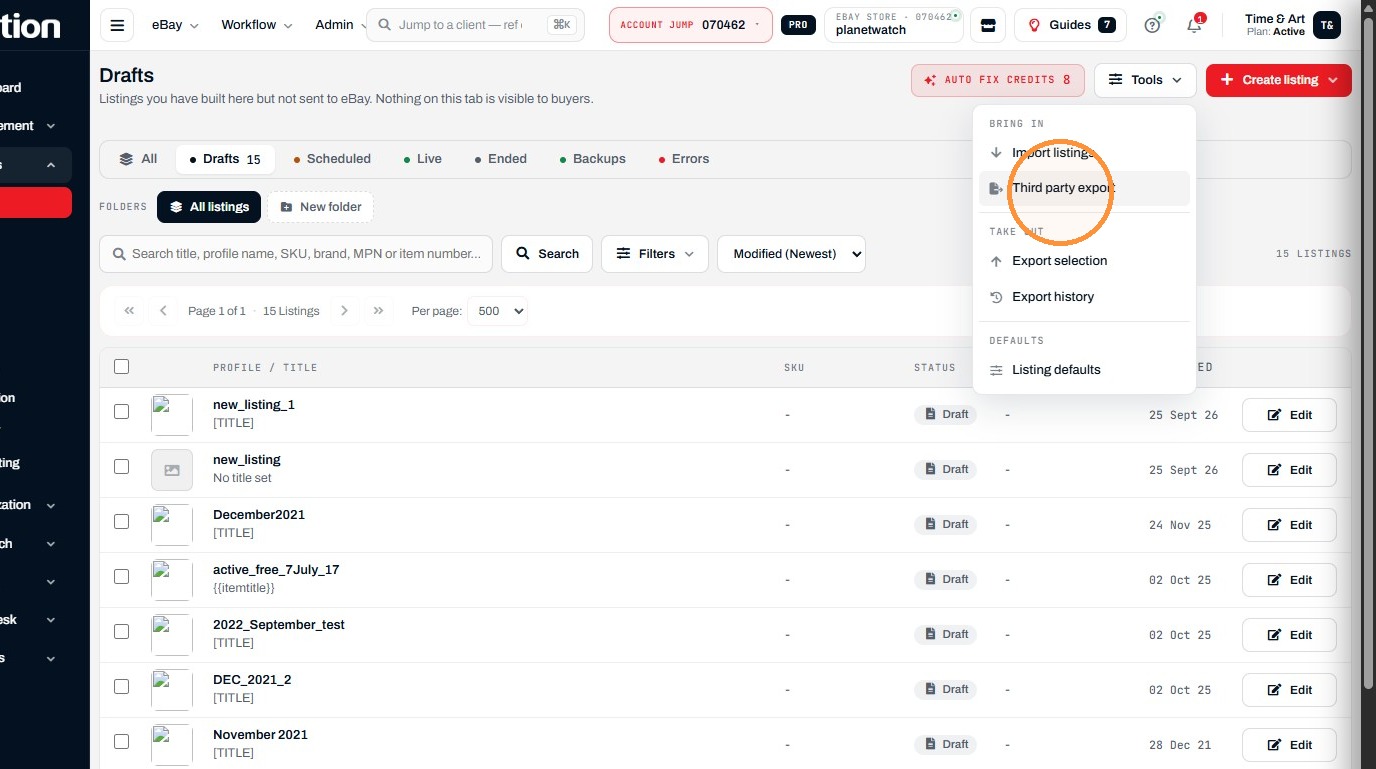Click the Create listing button
This screenshot has width=1376, height=769.
1278,80
